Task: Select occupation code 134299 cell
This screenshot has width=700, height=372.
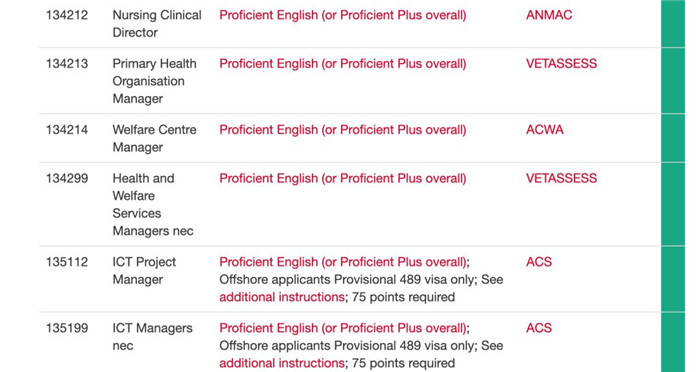Action: (67, 179)
